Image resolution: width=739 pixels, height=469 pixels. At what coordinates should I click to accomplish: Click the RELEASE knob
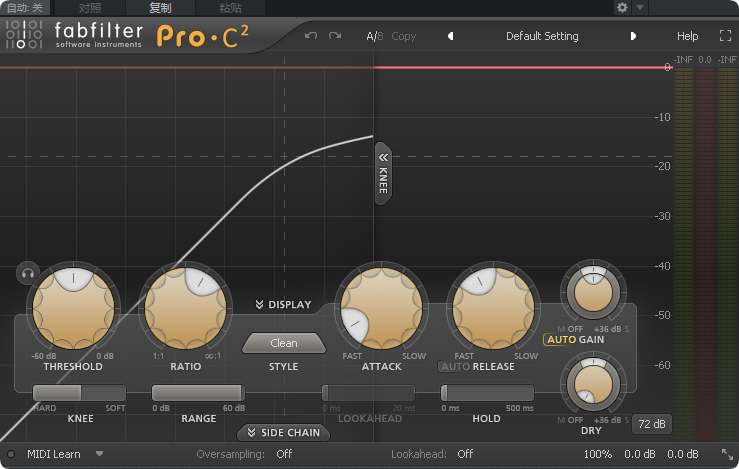[493, 308]
